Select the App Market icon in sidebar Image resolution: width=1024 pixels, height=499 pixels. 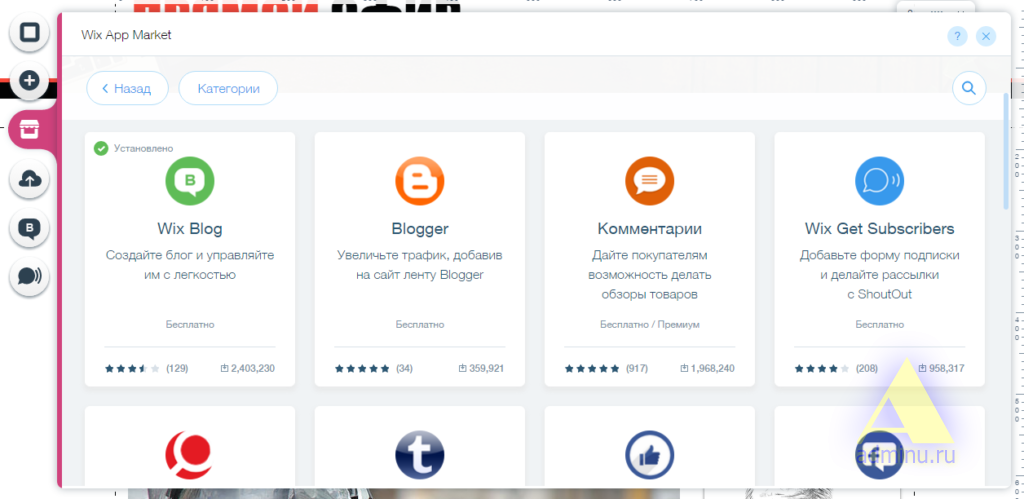[x=30, y=129]
